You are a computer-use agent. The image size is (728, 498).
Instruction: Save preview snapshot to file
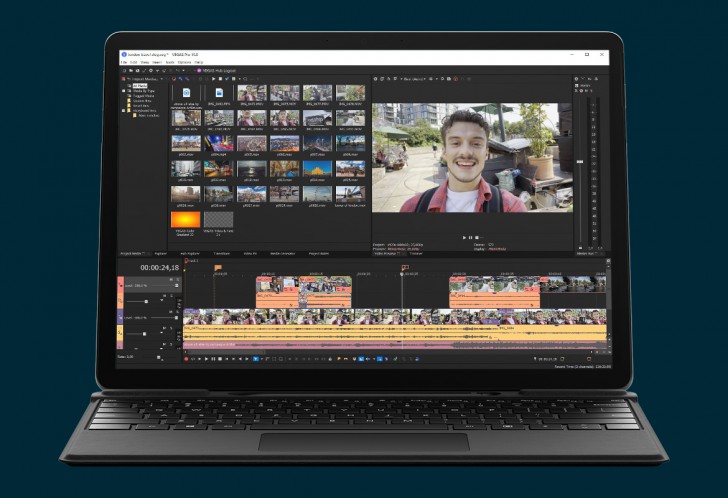click(x=449, y=79)
